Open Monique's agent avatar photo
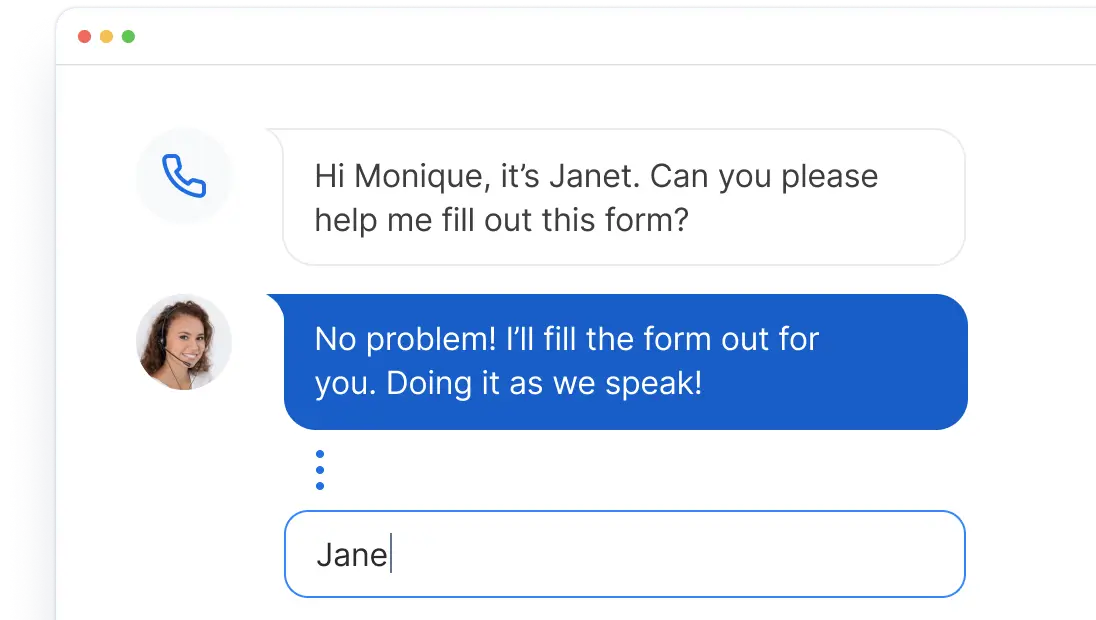Image resolution: width=1096 pixels, height=620 pixels. (184, 342)
